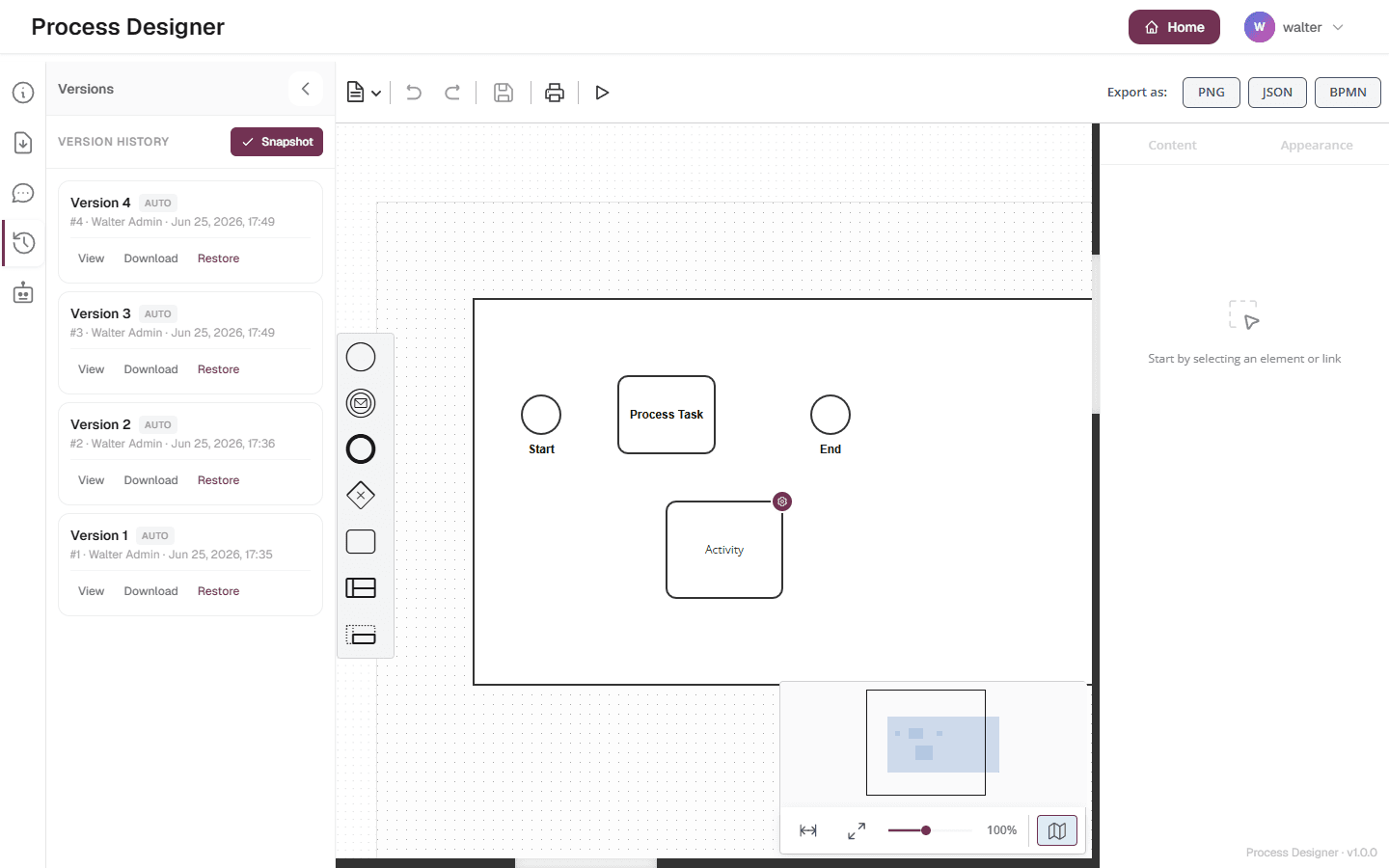The width and height of the screenshot is (1389, 868).
Task: Select the end event bold circle tool
Action: 361,449
